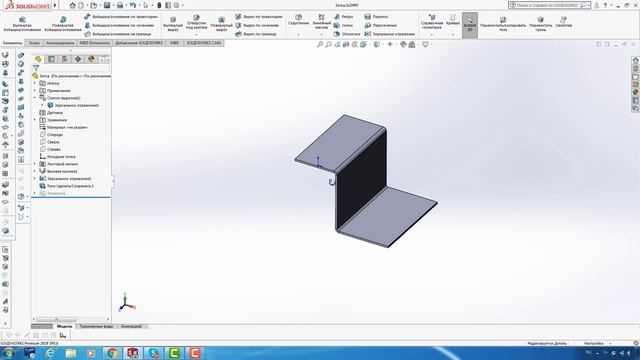The image size is (640, 360).
Task: Open the FeatureManager design tree tab
Action: [x=38, y=59]
